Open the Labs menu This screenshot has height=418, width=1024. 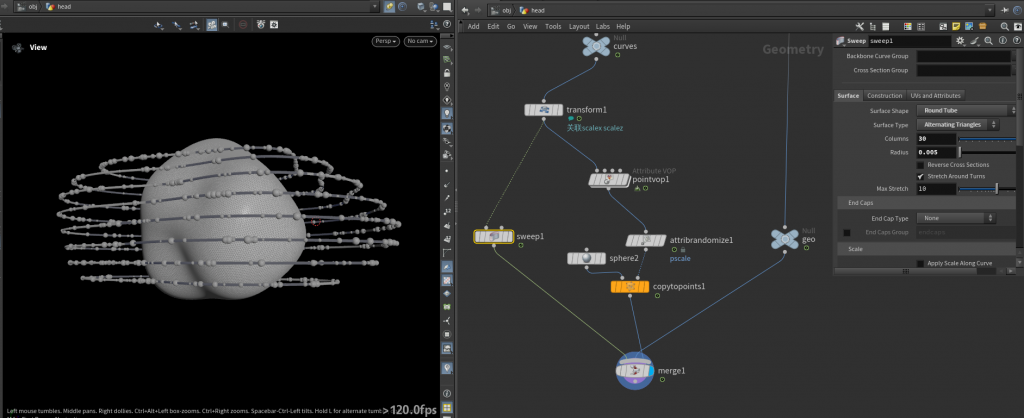click(601, 26)
